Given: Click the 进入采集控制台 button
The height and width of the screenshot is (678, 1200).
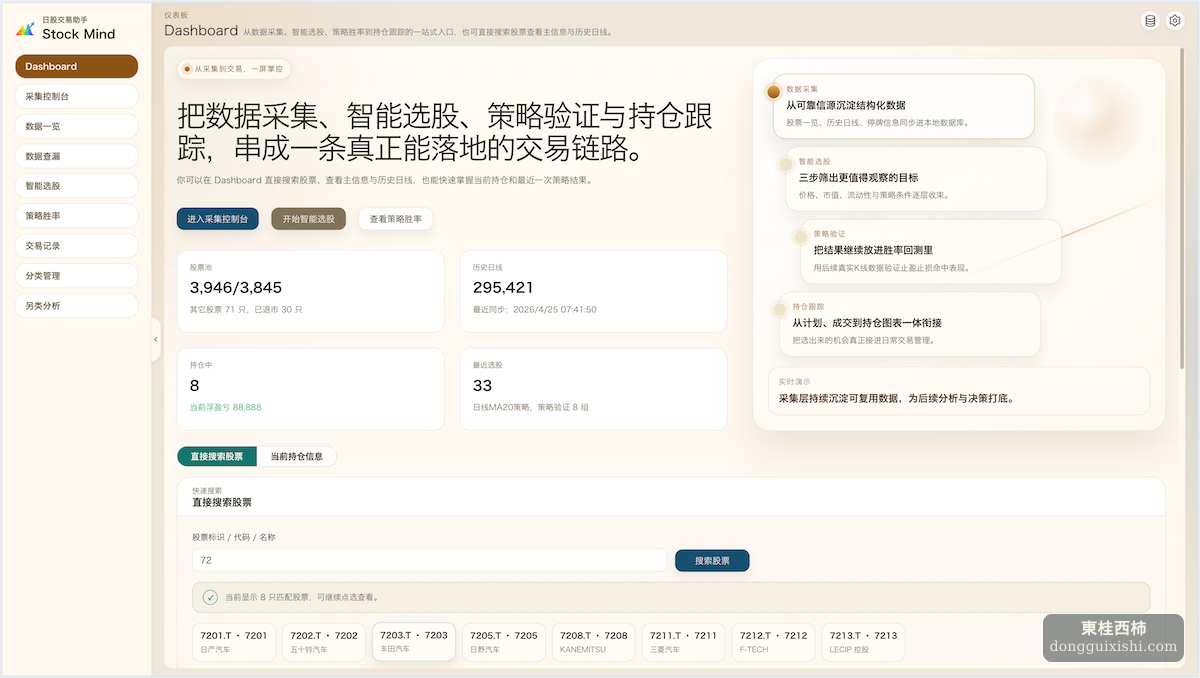Looking at the screenshot, I should [x=218, y=218].
